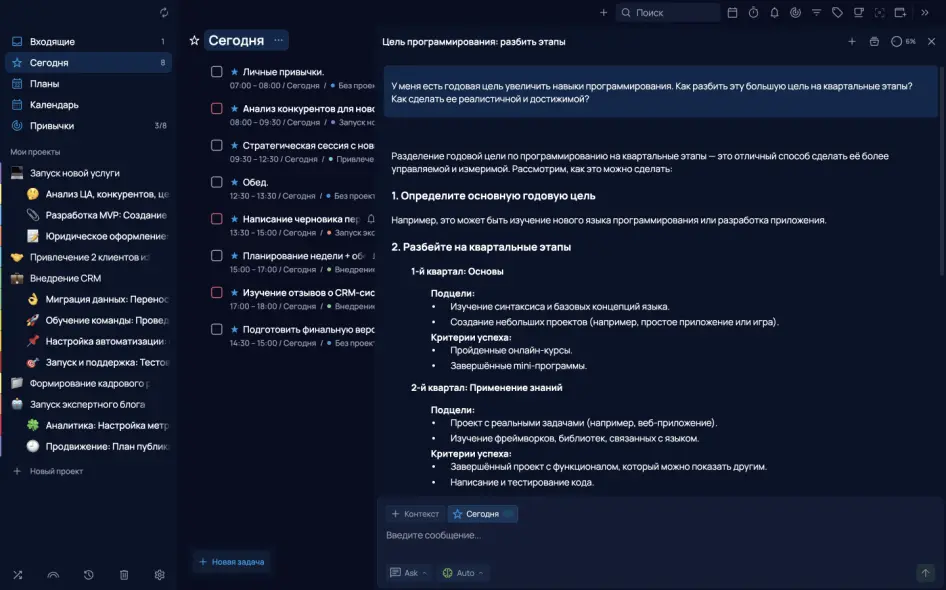Open the 'Ask' mode dropdown
946x590 pixels.
(x=409, y=573)
